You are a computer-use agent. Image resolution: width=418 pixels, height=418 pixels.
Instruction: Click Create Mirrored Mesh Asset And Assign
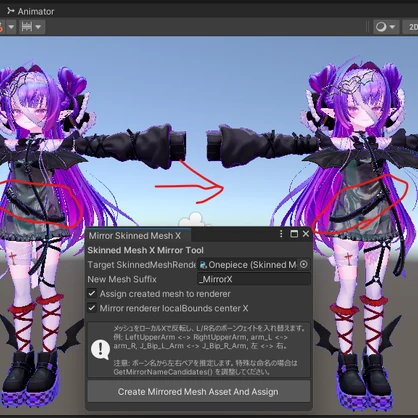(x=198, y=392)
